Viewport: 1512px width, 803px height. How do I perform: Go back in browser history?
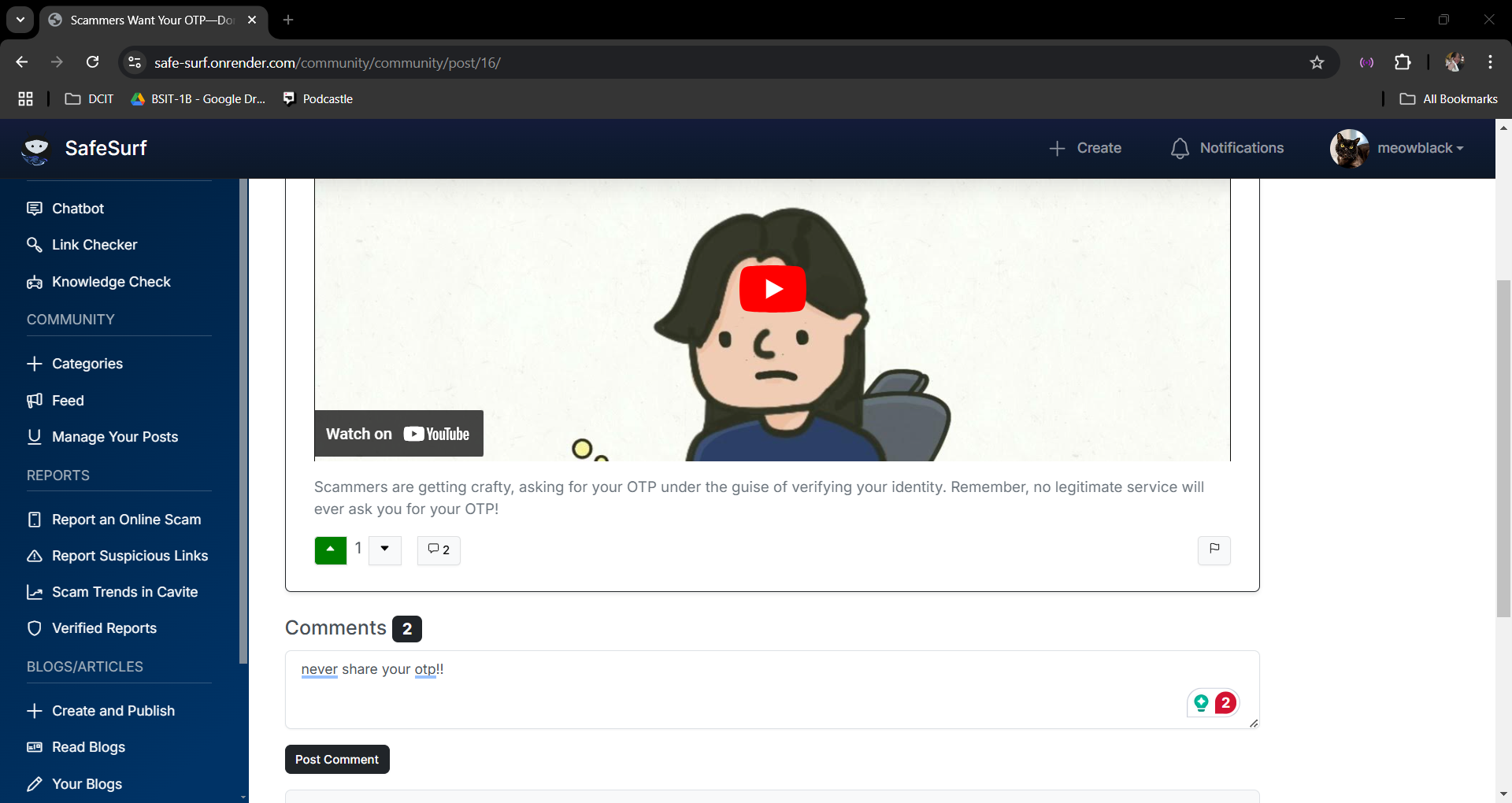point(22,62)
